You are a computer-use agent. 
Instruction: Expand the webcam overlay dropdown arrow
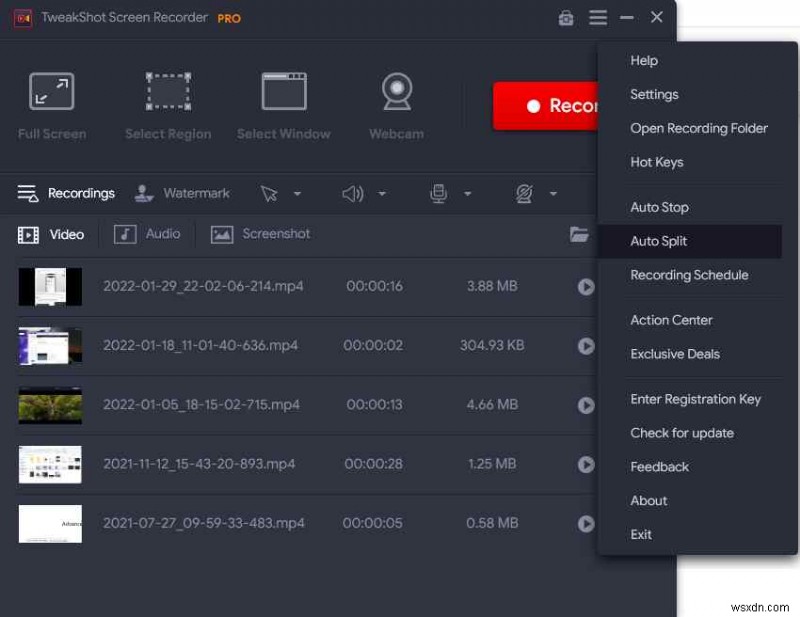554,194
